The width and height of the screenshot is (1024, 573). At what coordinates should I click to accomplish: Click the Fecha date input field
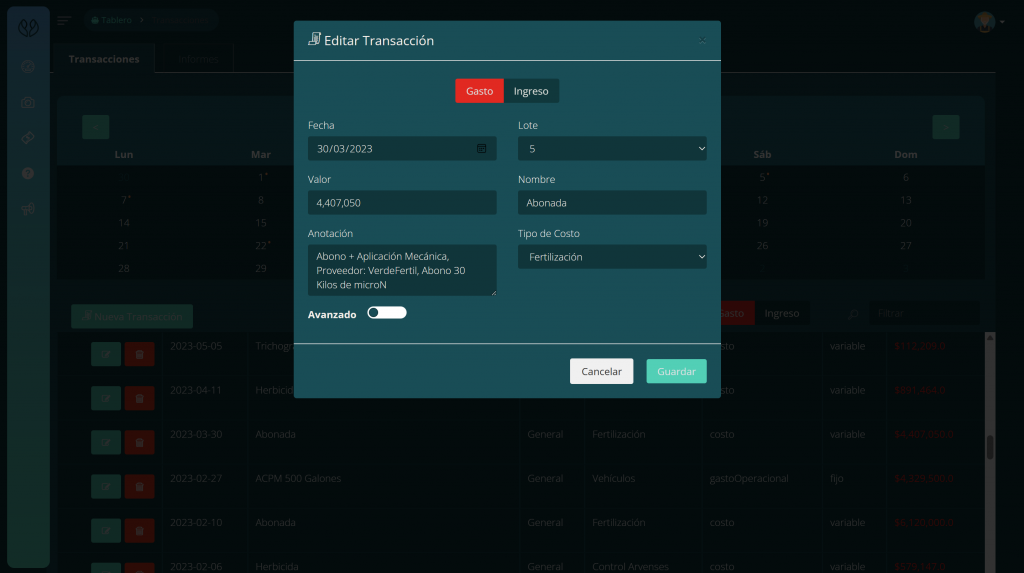point(402,148)
